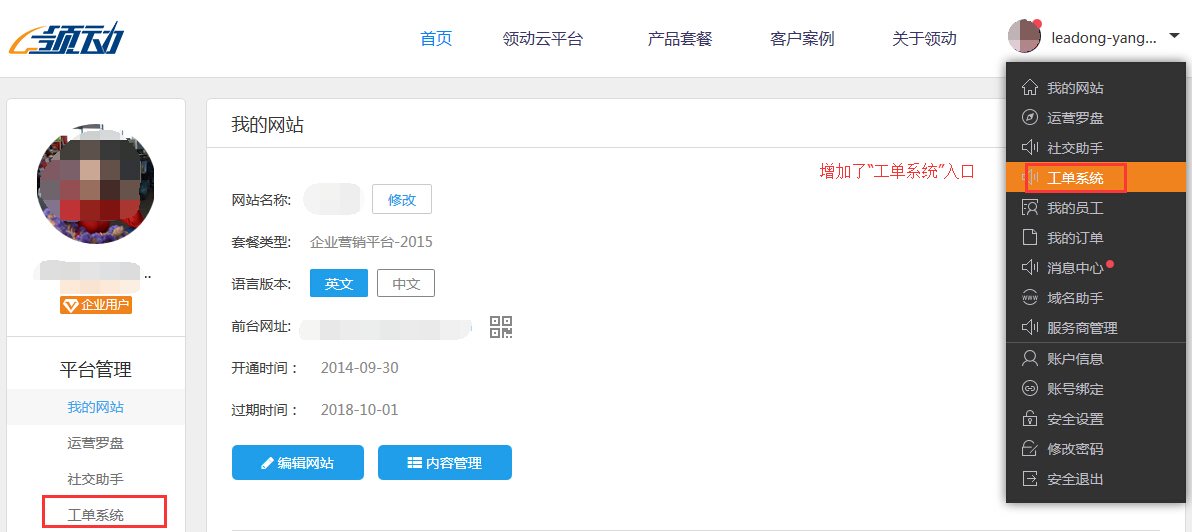Click the QR code icon beside 前台网址
Viewport: 1192px width, 532px height.
click(501, 326)
